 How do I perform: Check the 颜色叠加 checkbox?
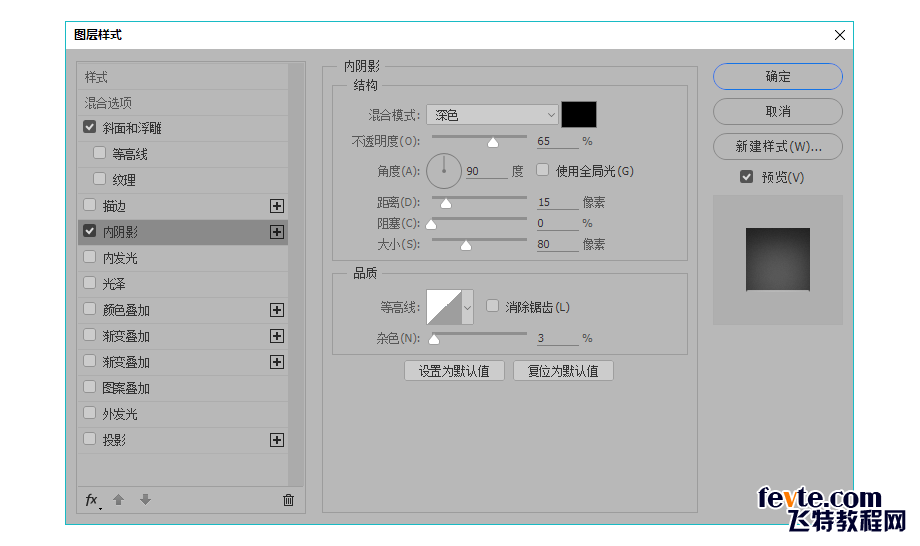point(89,309)
